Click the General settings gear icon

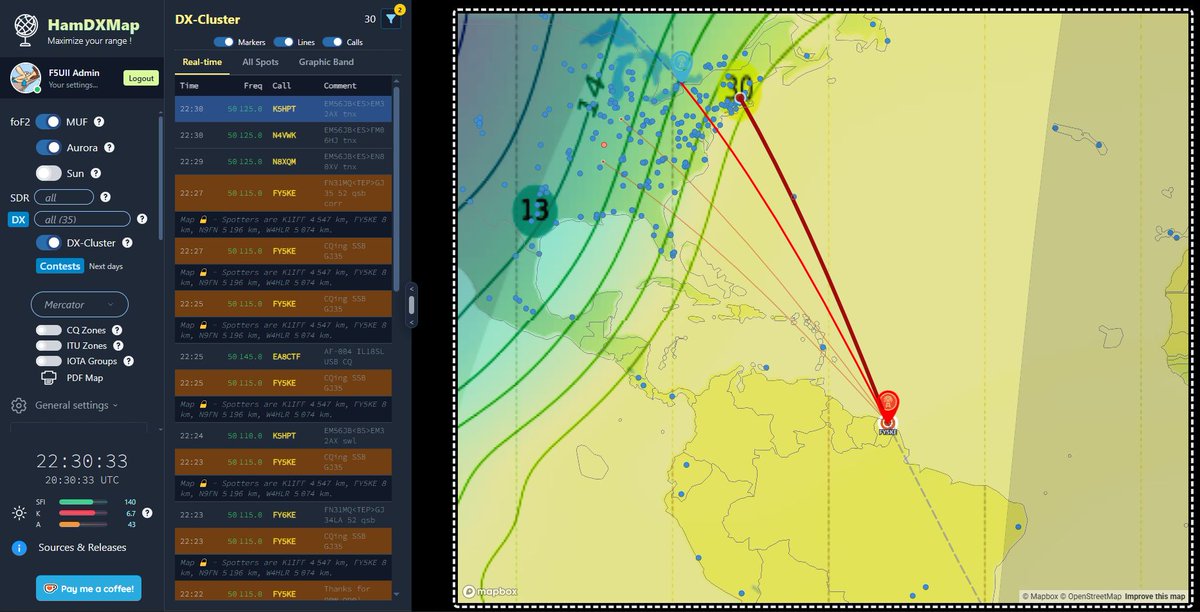click(x=18, y=405)
